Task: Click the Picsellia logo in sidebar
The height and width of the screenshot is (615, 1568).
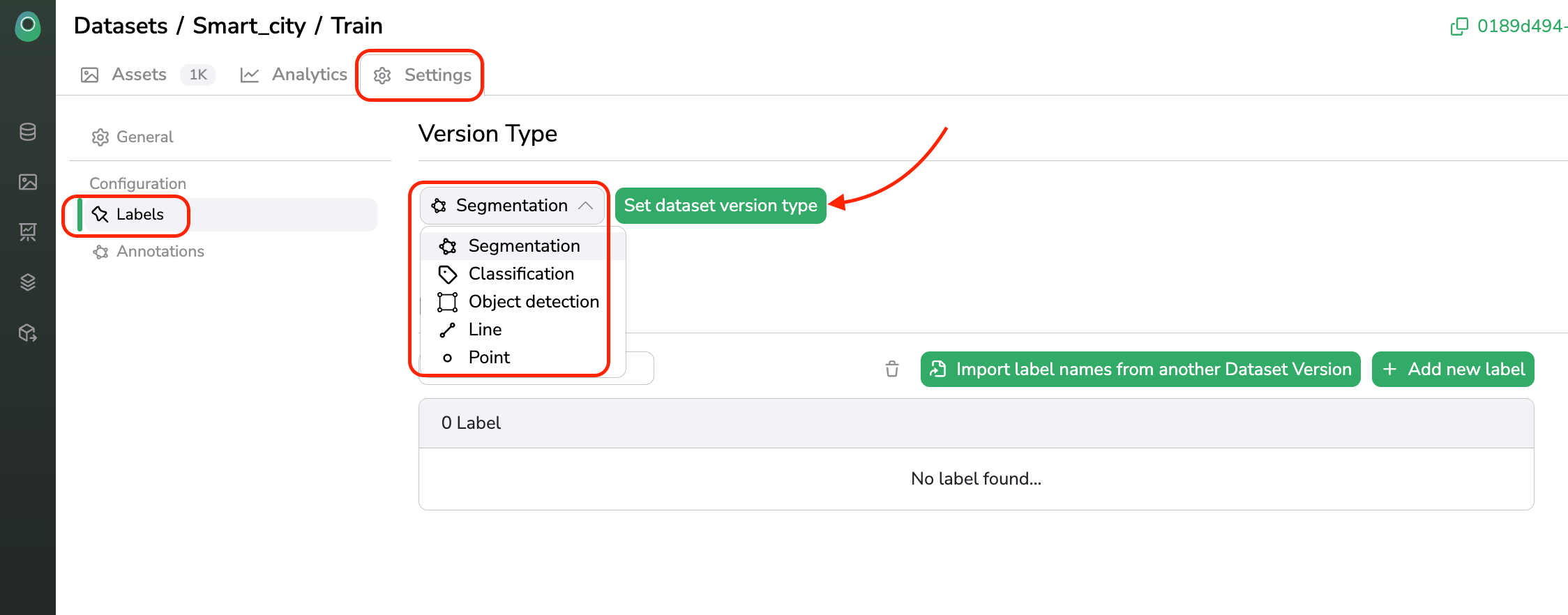Action: pos(28,26)
